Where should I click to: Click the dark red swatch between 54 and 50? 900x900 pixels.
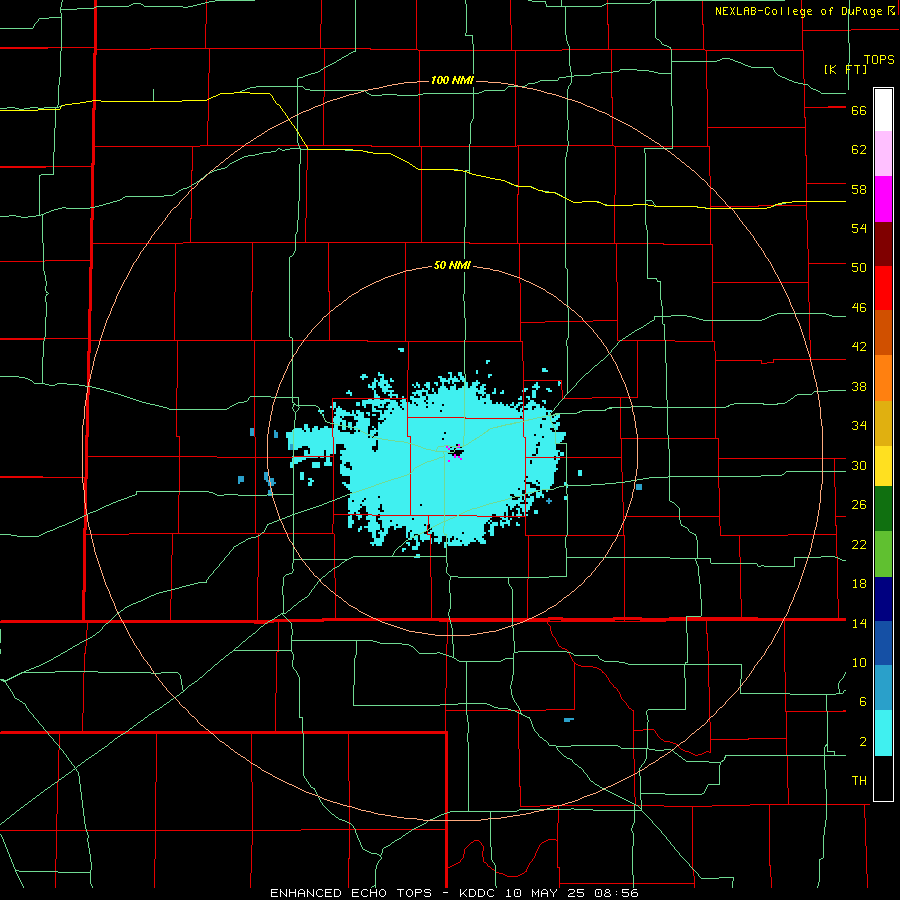pos(883,244)
